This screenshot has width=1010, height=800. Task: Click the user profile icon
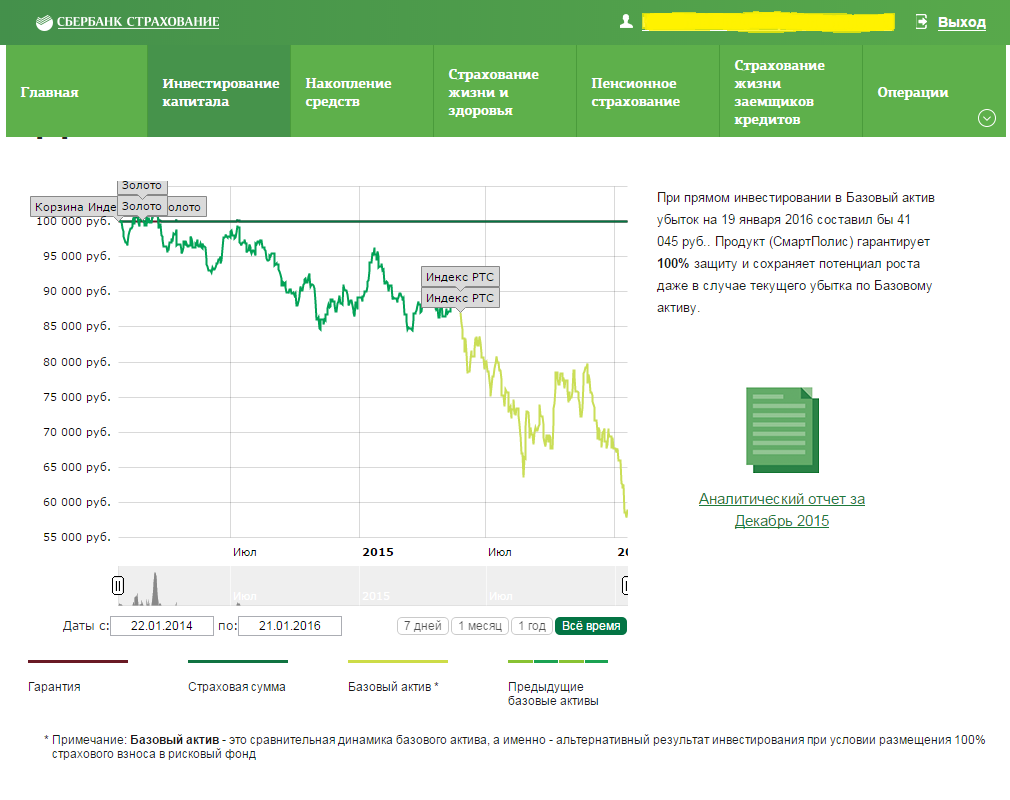click(x=626, y=21)
